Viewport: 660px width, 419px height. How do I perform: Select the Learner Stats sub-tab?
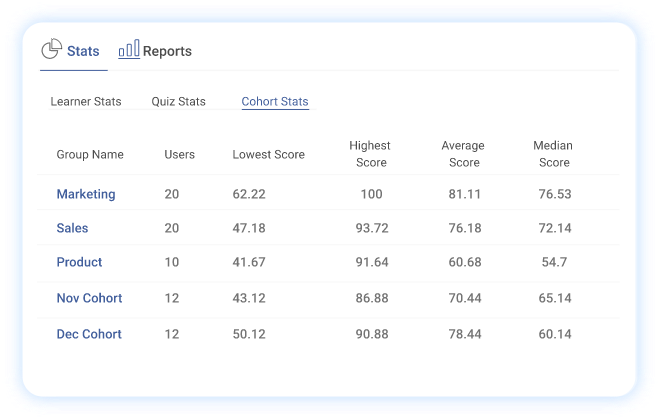(86, 102)
